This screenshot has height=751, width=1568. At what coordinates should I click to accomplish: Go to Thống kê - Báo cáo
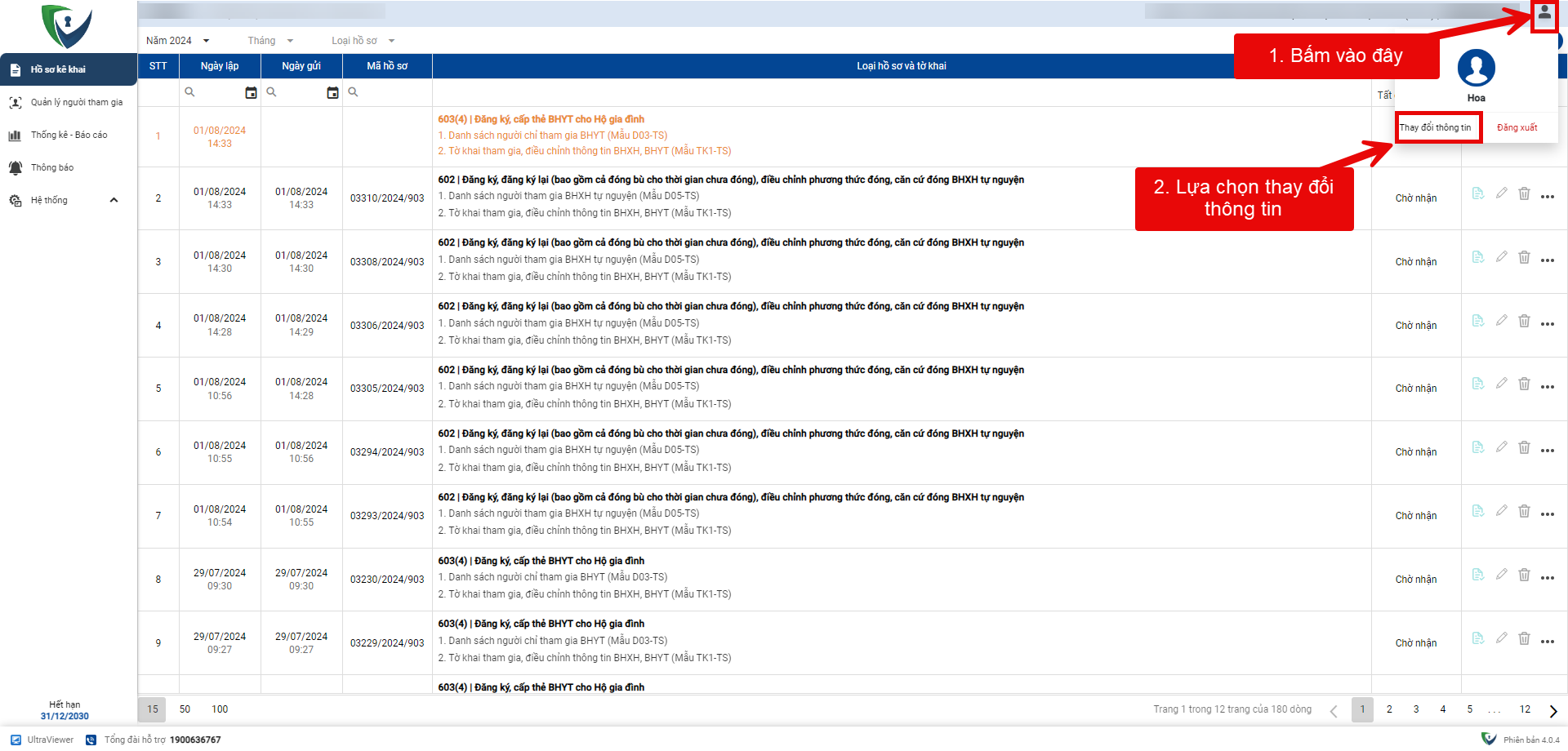tap(69, 136)
